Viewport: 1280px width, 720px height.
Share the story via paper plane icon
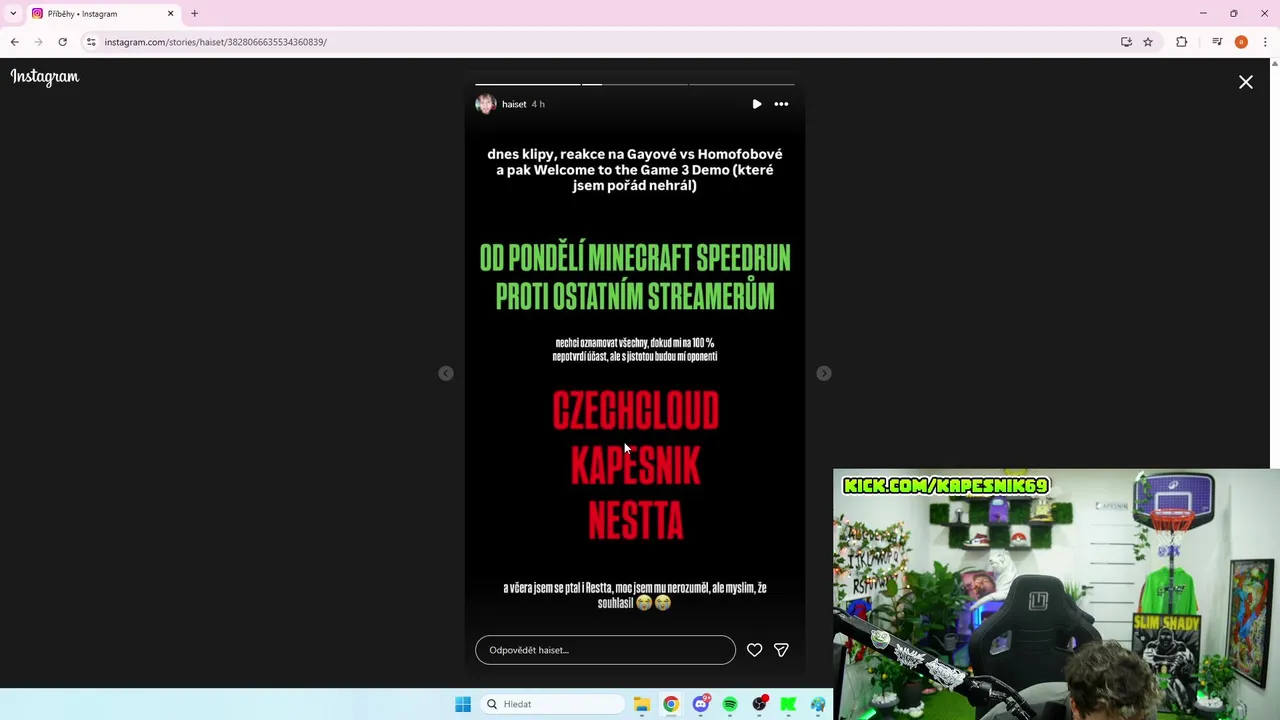tap(781, 650)
